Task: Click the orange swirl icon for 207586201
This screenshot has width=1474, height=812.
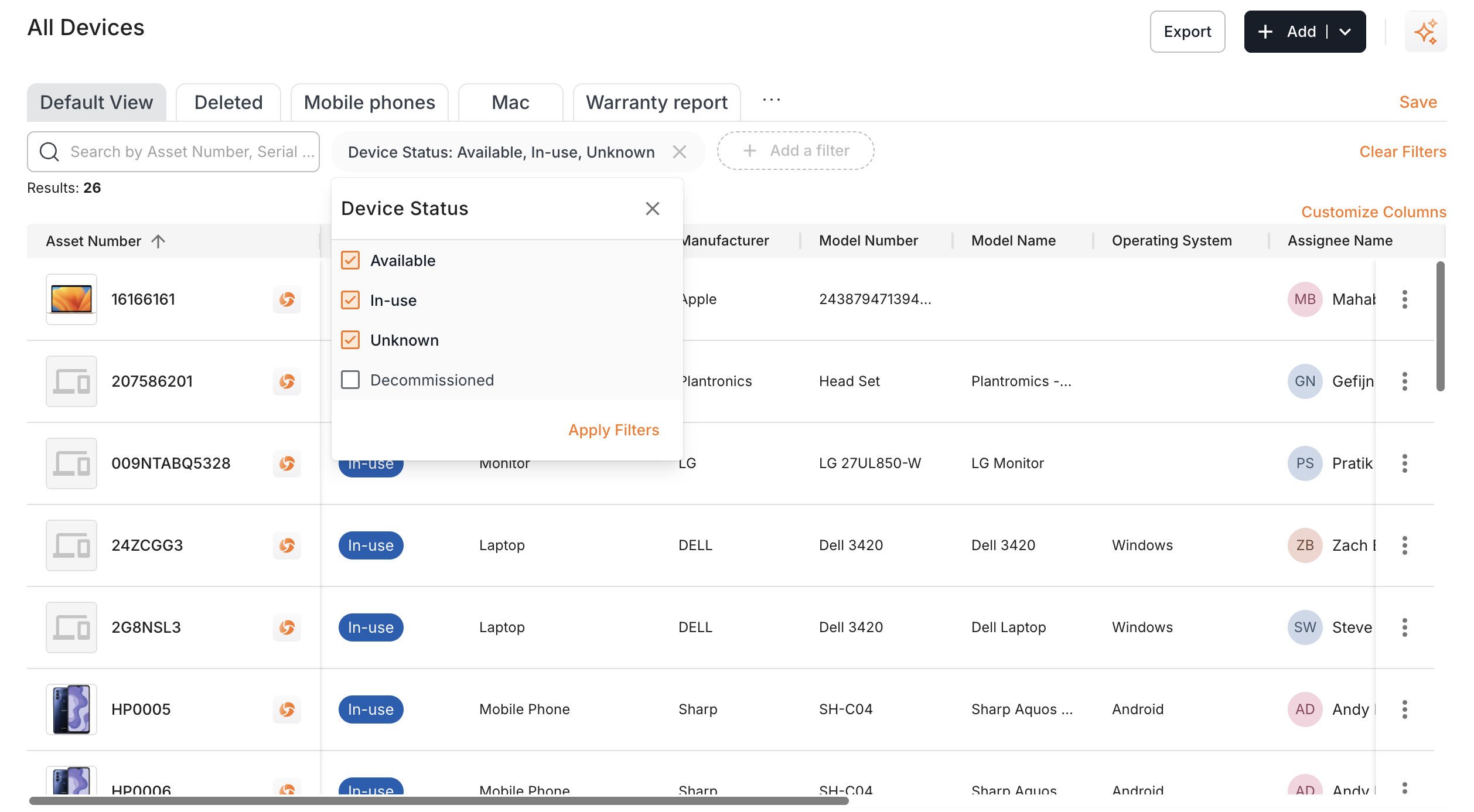Action: (x=287, y=381)
